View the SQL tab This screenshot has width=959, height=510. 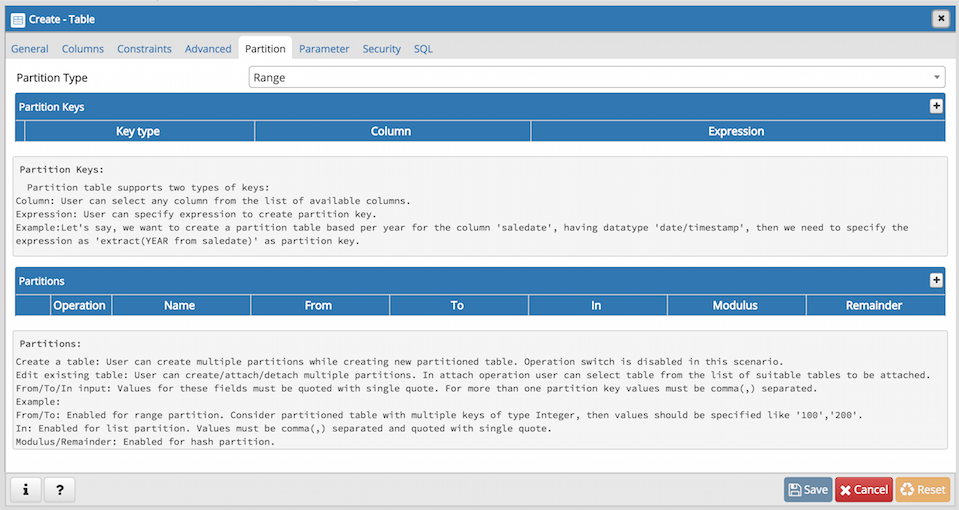tap(423, 49)
